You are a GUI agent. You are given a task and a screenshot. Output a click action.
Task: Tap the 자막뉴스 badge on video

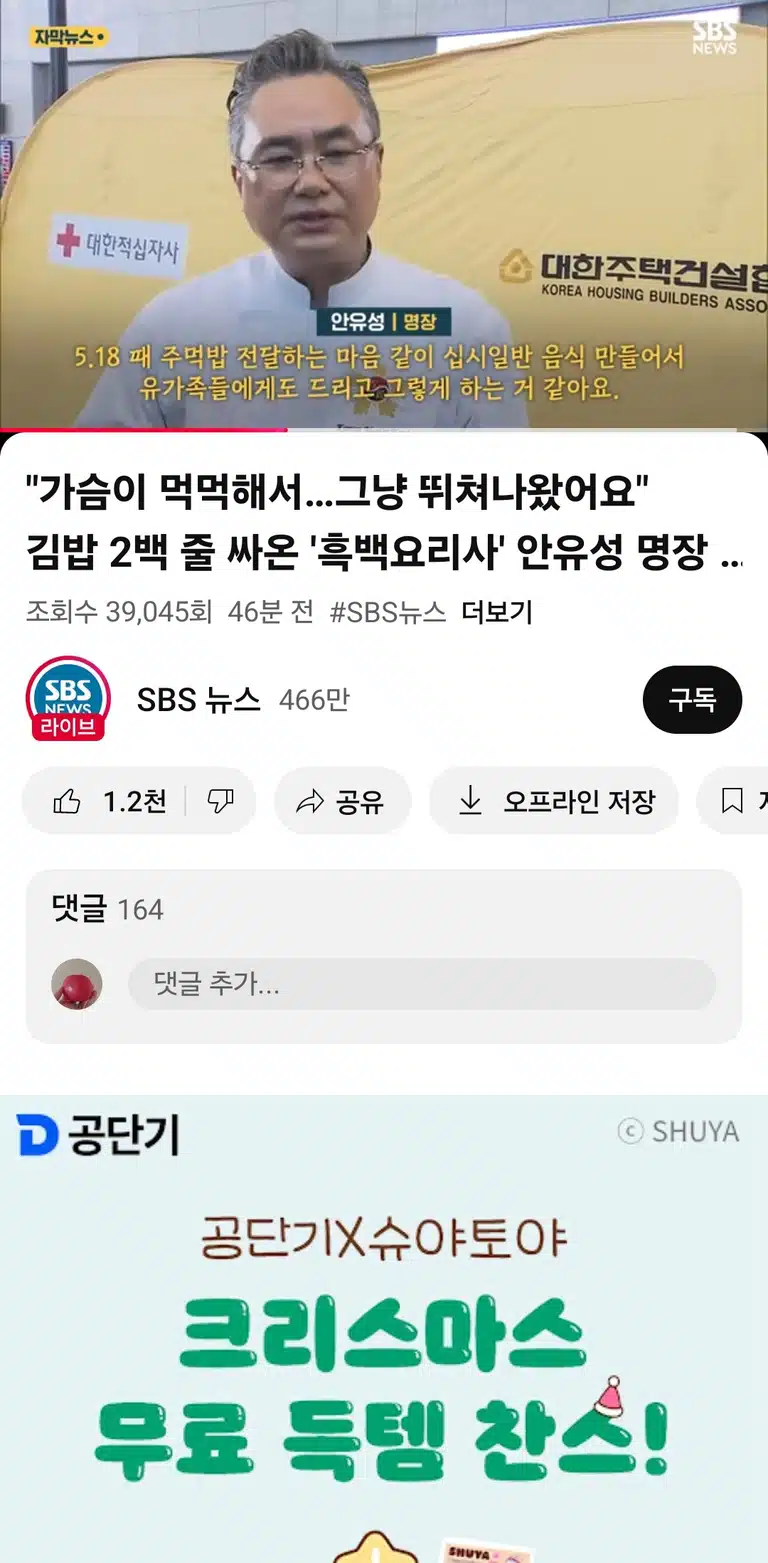pos(68,37)
